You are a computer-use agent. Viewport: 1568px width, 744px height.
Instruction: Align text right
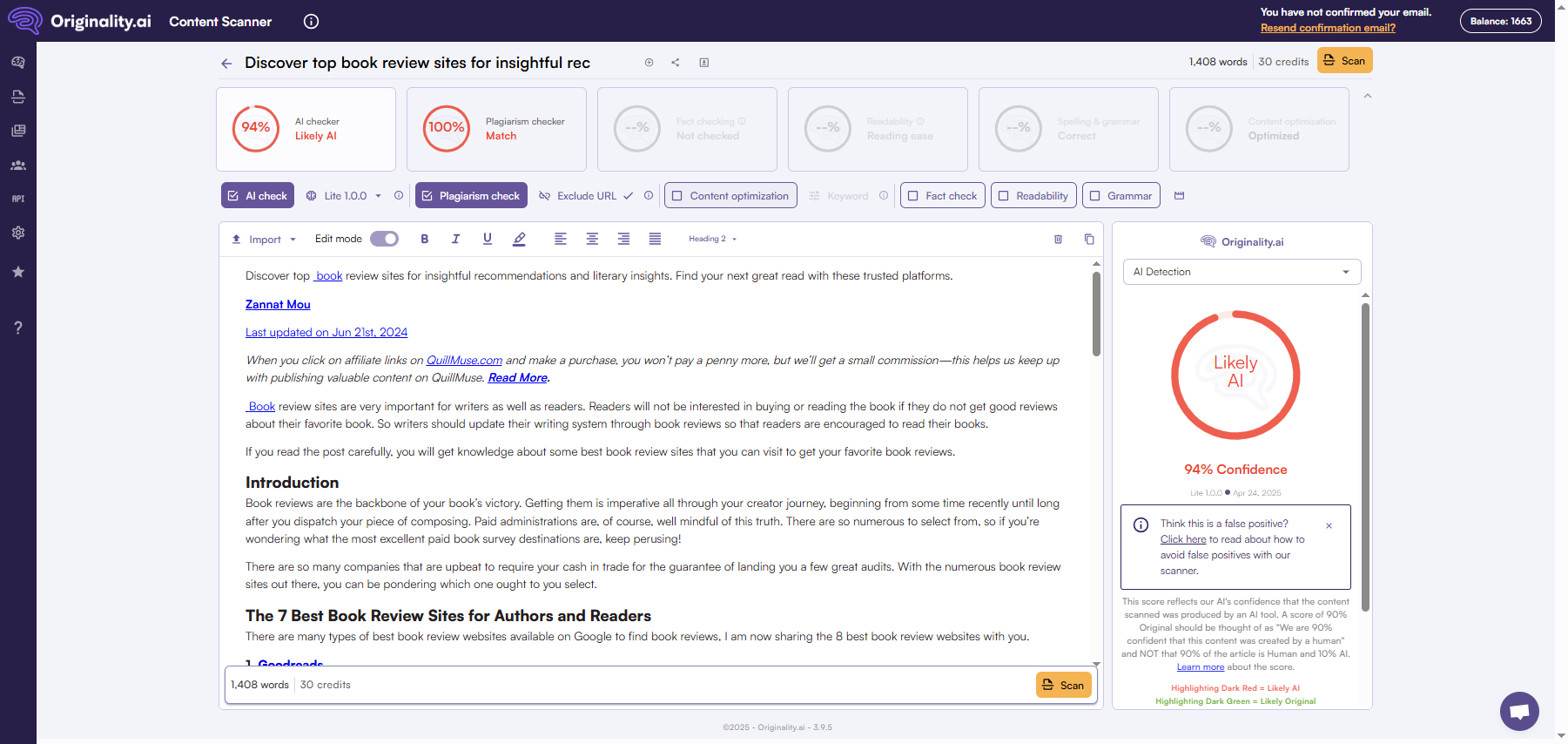coord(623,239)
